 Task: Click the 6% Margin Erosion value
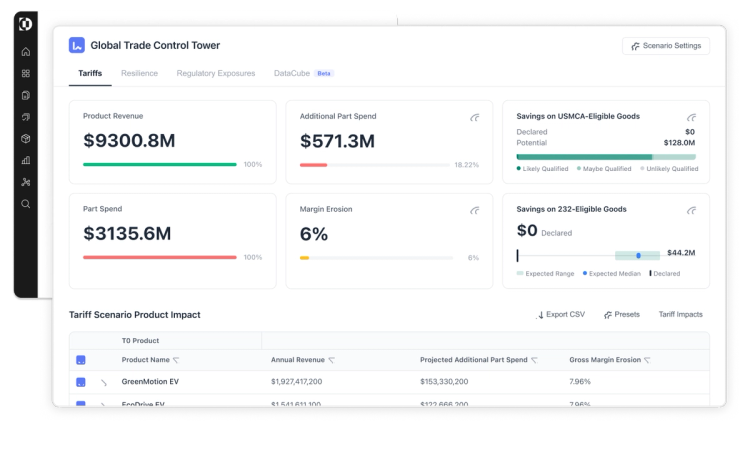pos(314,234)
